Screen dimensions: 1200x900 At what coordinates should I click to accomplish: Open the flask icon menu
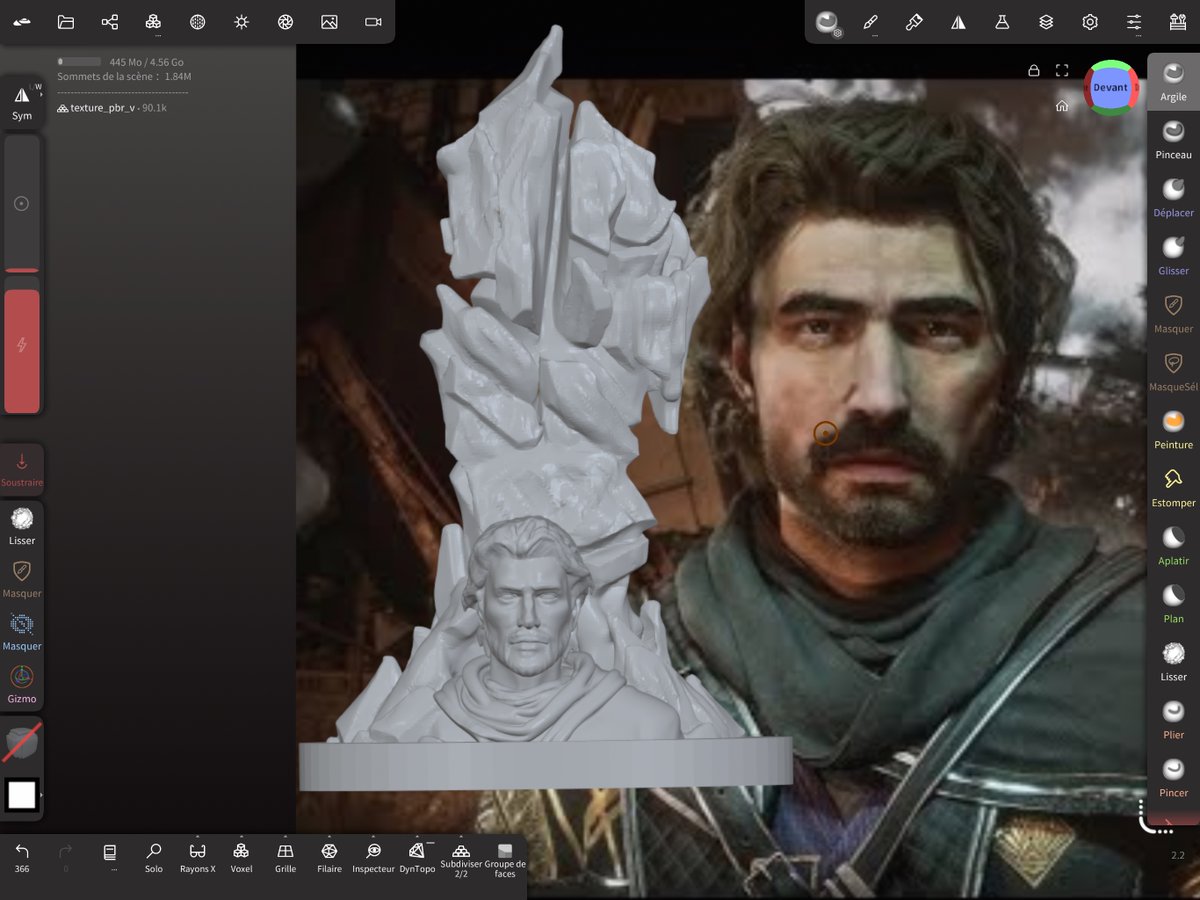1002,22
